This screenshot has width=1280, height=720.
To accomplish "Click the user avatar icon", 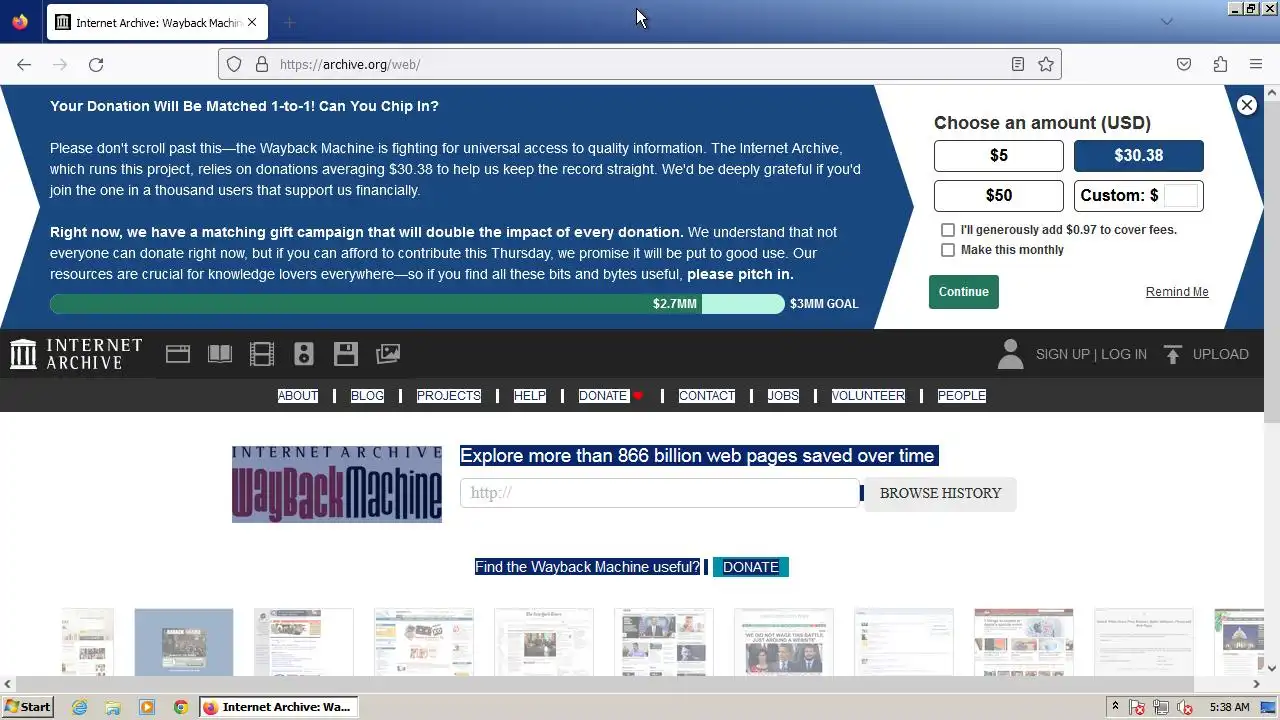I will 1010,354.
